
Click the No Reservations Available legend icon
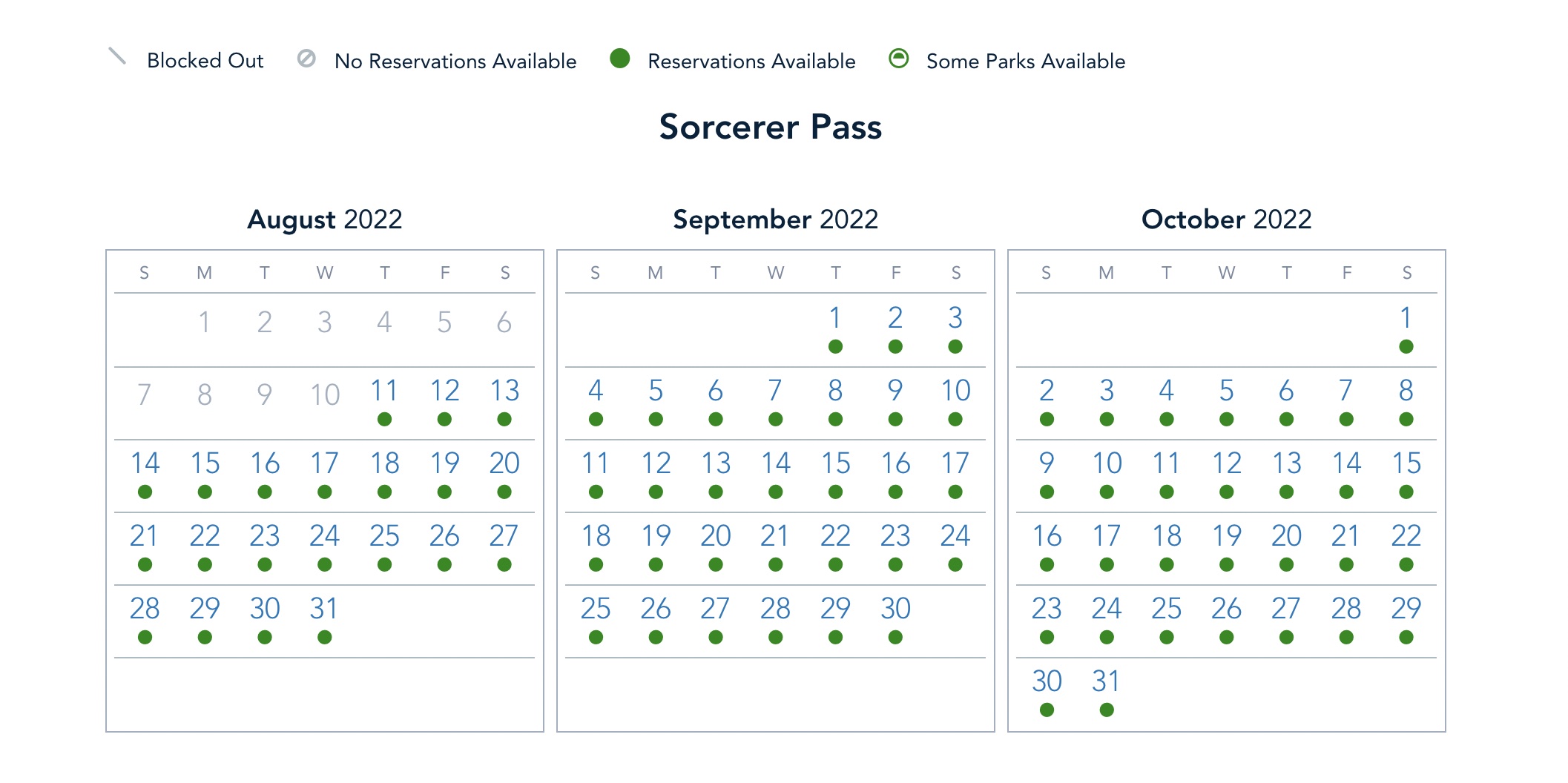tap(306, 59)
